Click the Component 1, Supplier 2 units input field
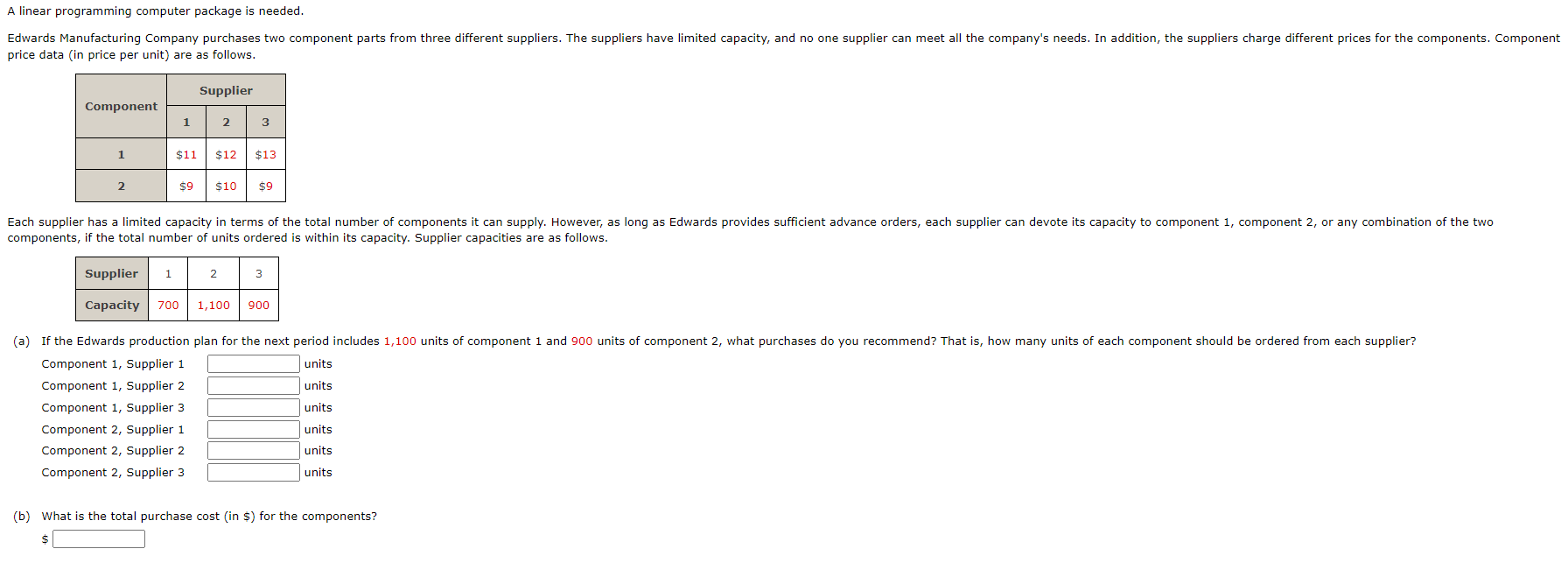The height and width of the screenshot is (570, 1568). [252, 385]
